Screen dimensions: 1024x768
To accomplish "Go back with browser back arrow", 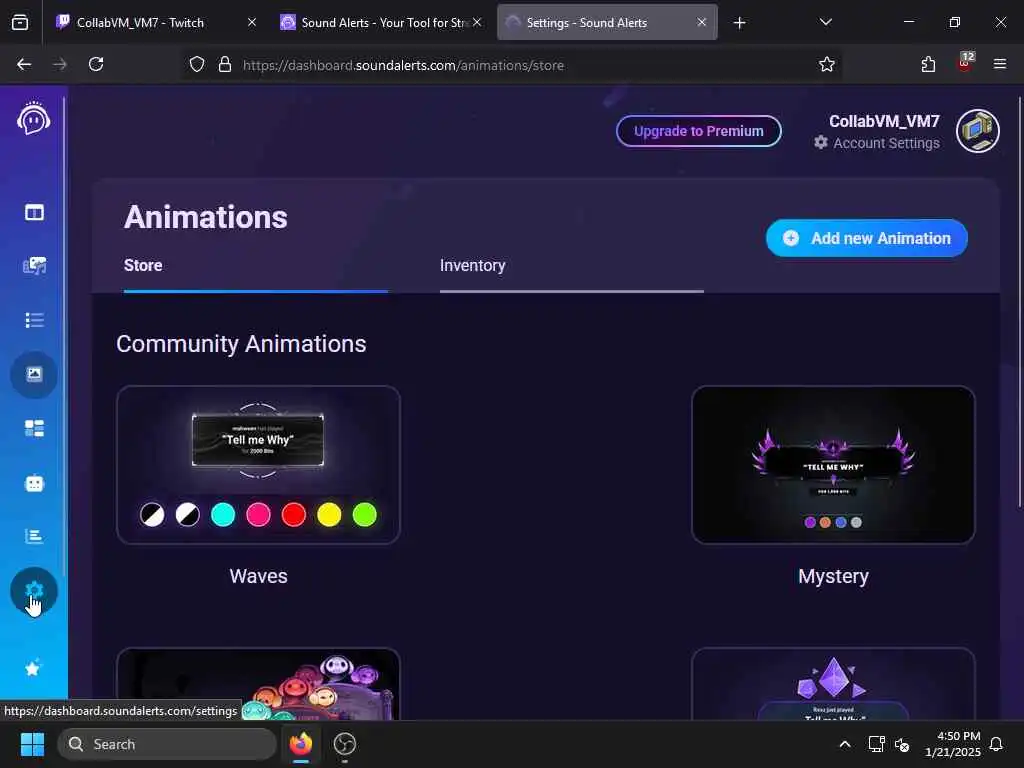I will [24, 64].
